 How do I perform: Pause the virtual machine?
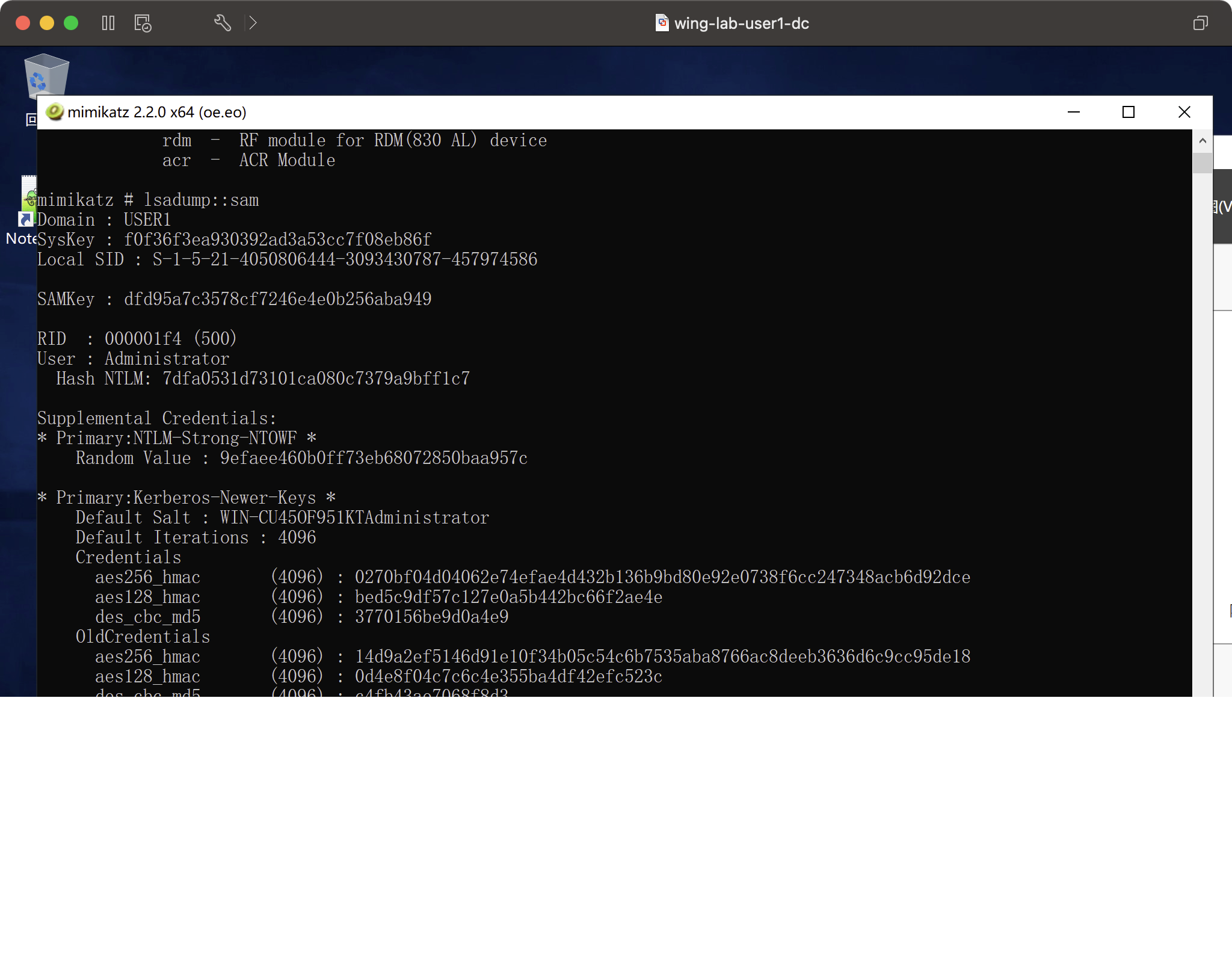click(108, 23)
